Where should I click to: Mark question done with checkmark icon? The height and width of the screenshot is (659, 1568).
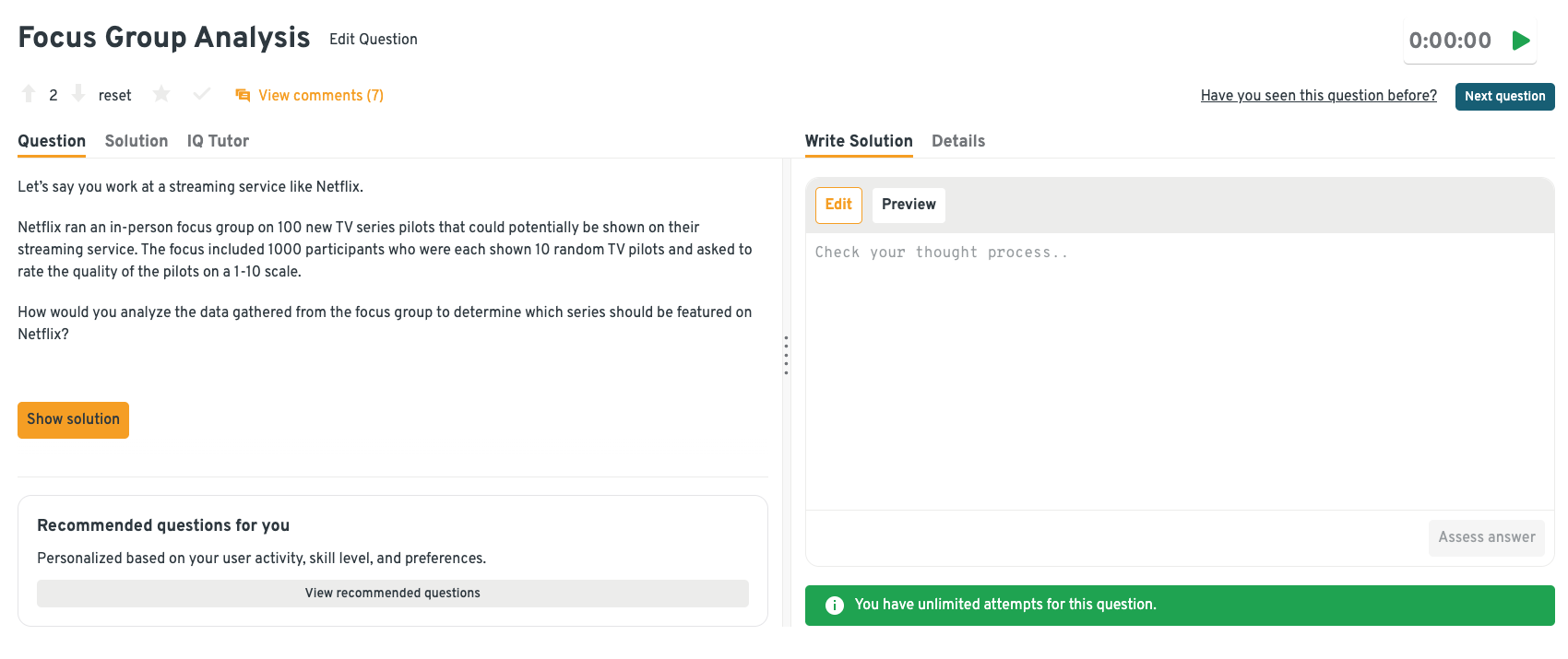[x=202, y=94]
